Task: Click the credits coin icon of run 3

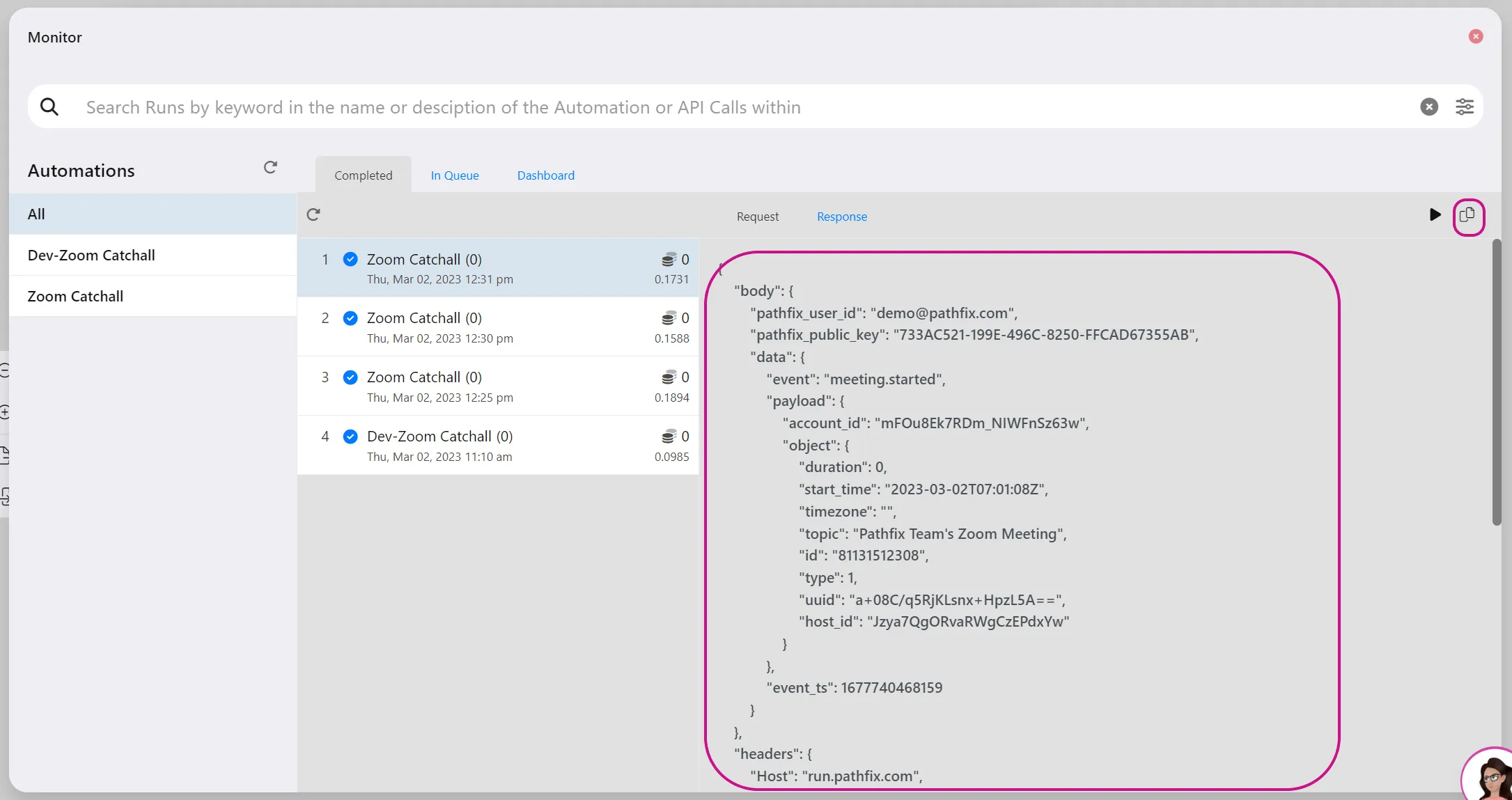Action: point(669,377)
